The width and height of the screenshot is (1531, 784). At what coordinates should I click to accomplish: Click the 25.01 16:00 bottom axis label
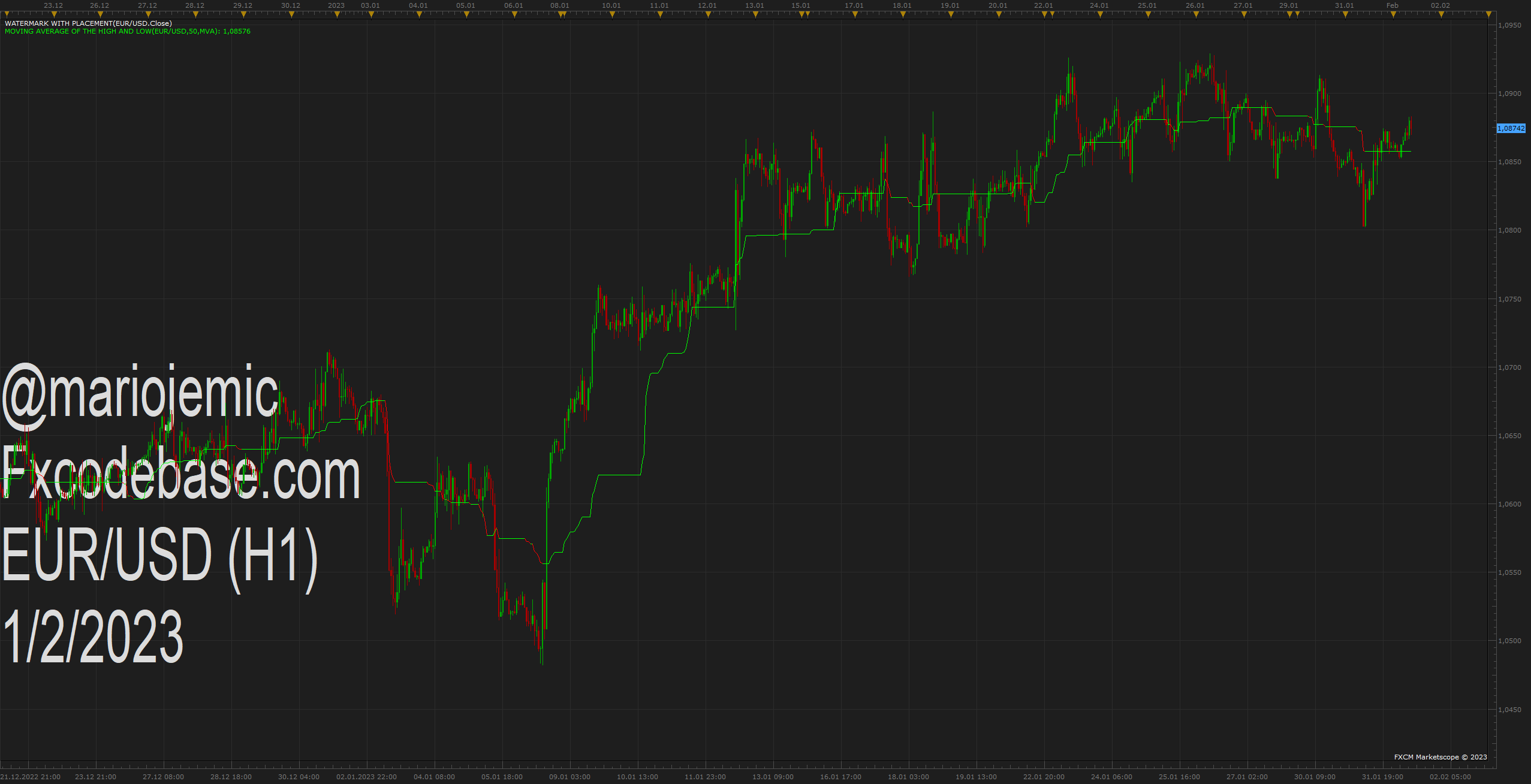[1180, 777]
